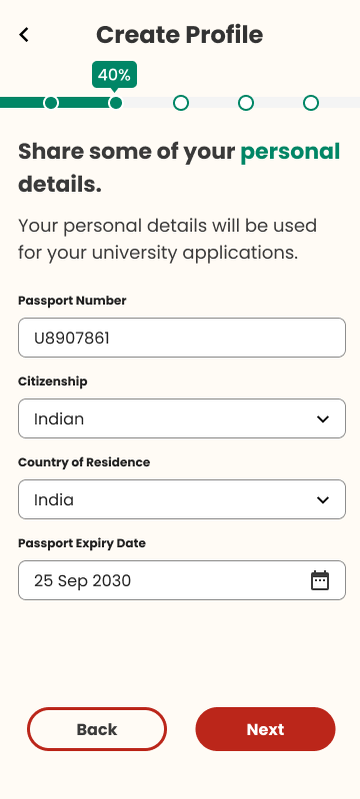Click the Passport Number label
Image resolution: width=360 pixels, height=799 pixels.
coord(72,301)
